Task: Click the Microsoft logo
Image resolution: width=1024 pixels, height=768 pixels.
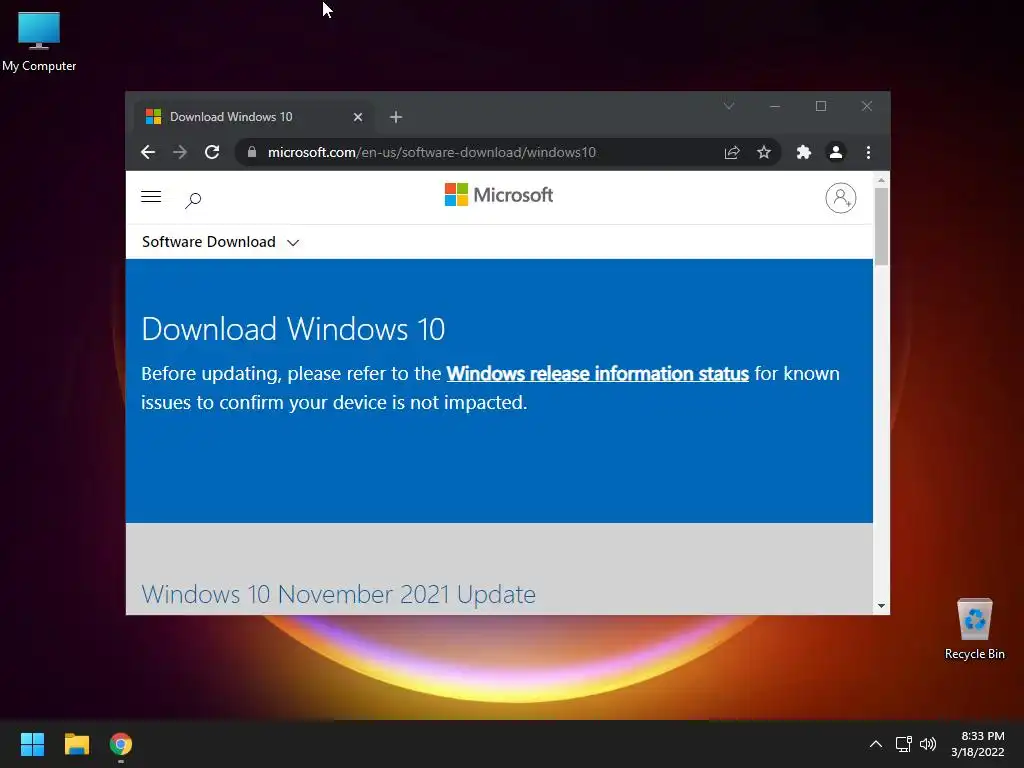Action: pos(499,195)
